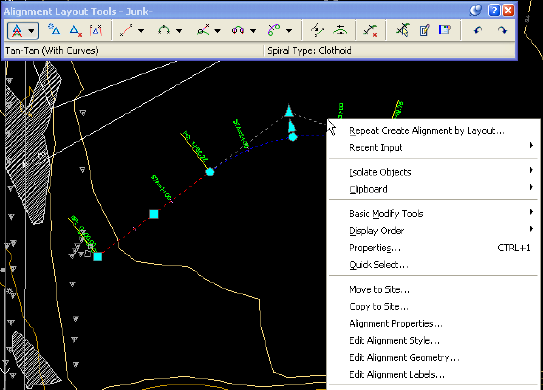Click the Tan-Tan (With Curves) status text

(52, 51)
